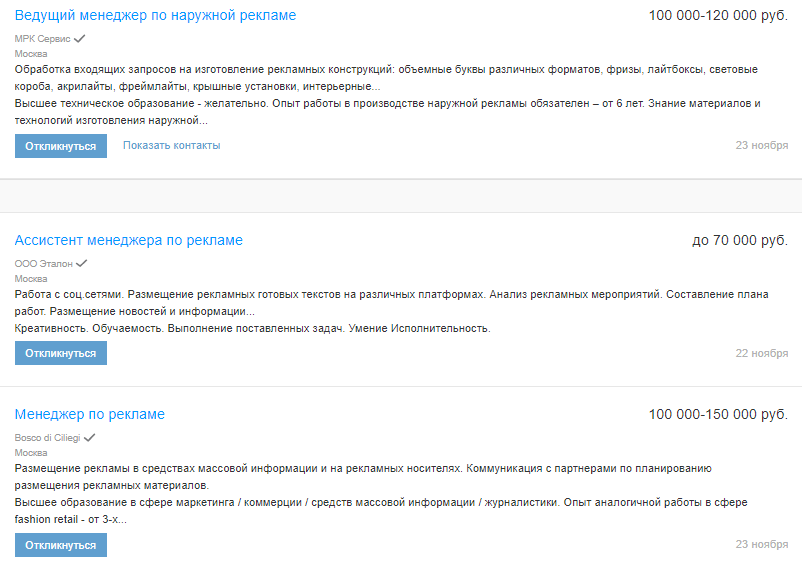The image size is (802, 567).
Task: Click verified checkmark next to МРК Сервис
Action: coord(80,38)
